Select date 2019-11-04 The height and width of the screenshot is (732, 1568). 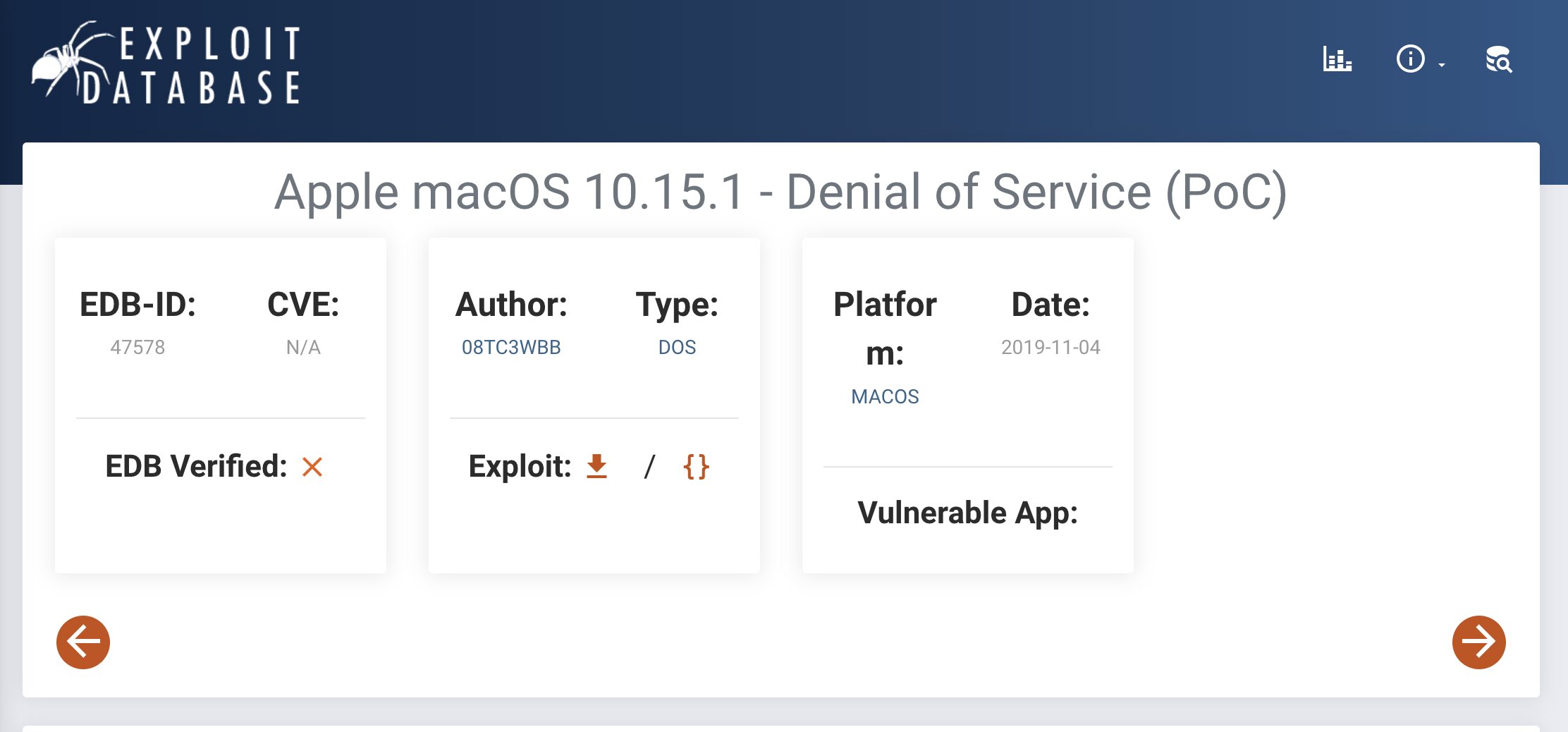point(1051,347)
